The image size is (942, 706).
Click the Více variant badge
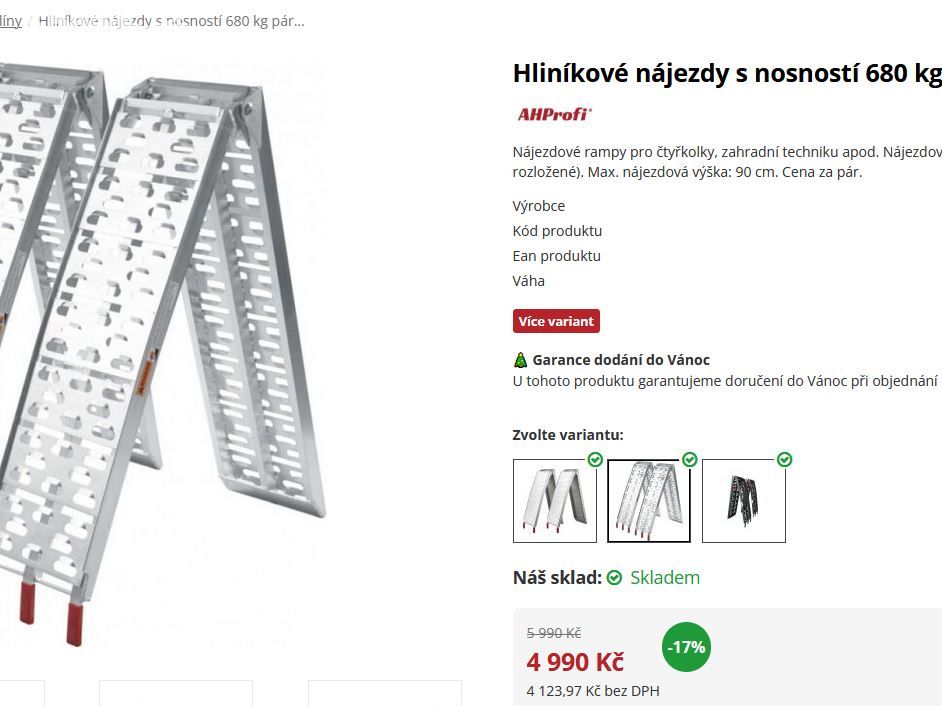[x=556, y=321]
